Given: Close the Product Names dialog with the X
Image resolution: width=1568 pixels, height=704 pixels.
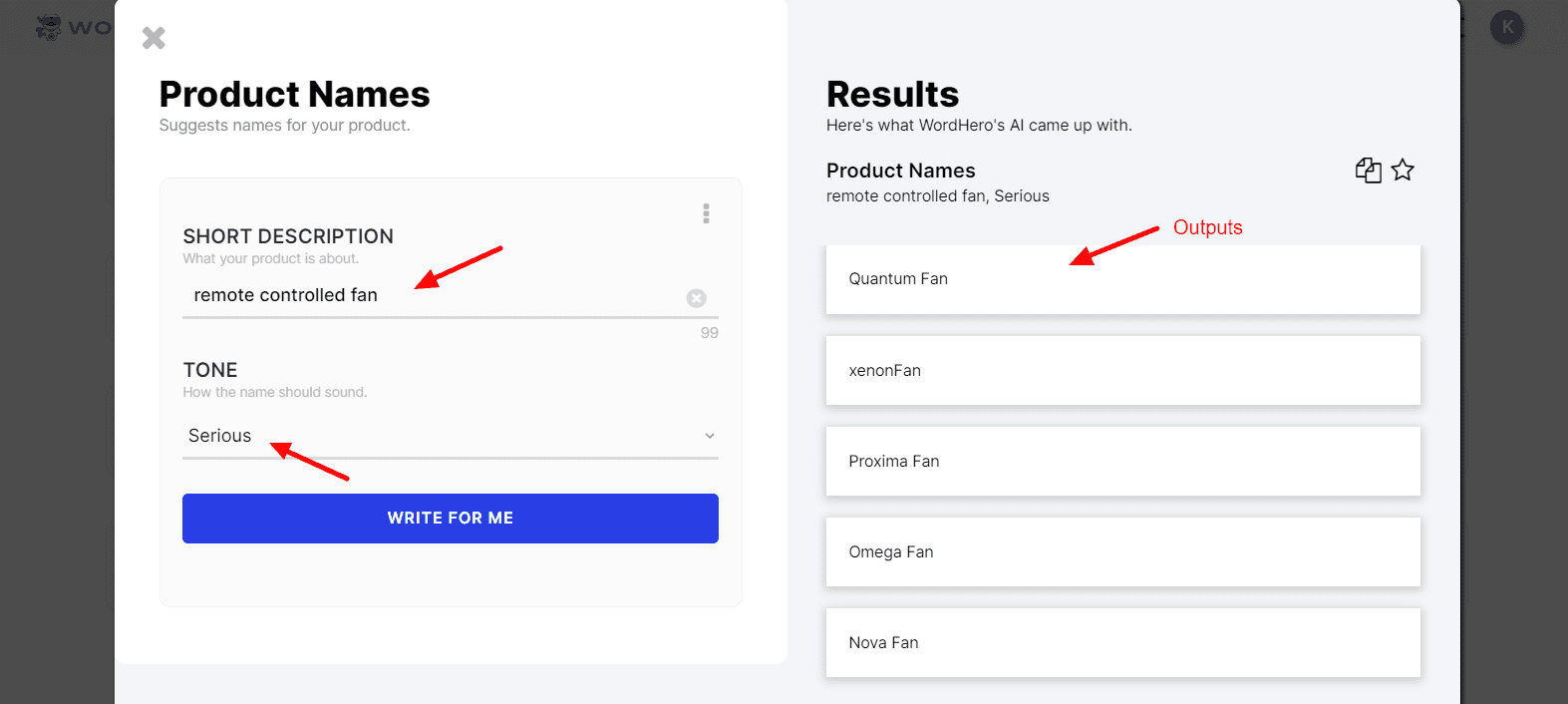Looking at the screenshot, I should tap(154, 38).
